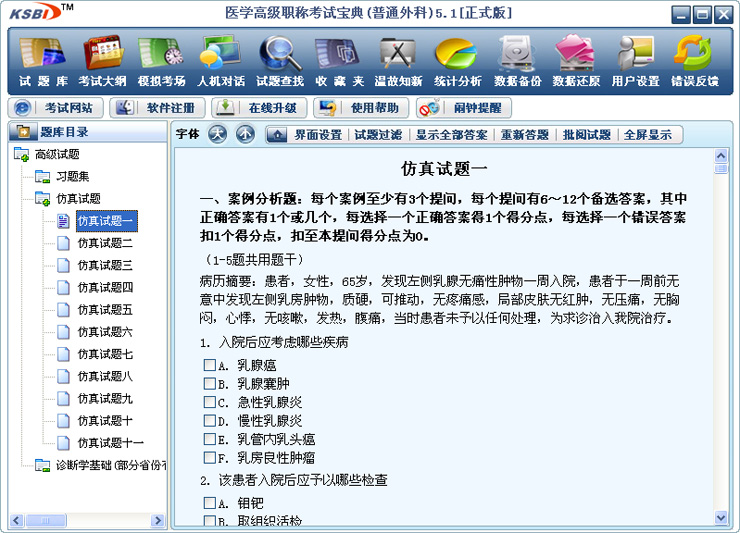Image resolution: width=740 pixels, height=533 pixels.
Task: Check option A 乳腺癌 in question 1
Action: (x=210, y=364)
